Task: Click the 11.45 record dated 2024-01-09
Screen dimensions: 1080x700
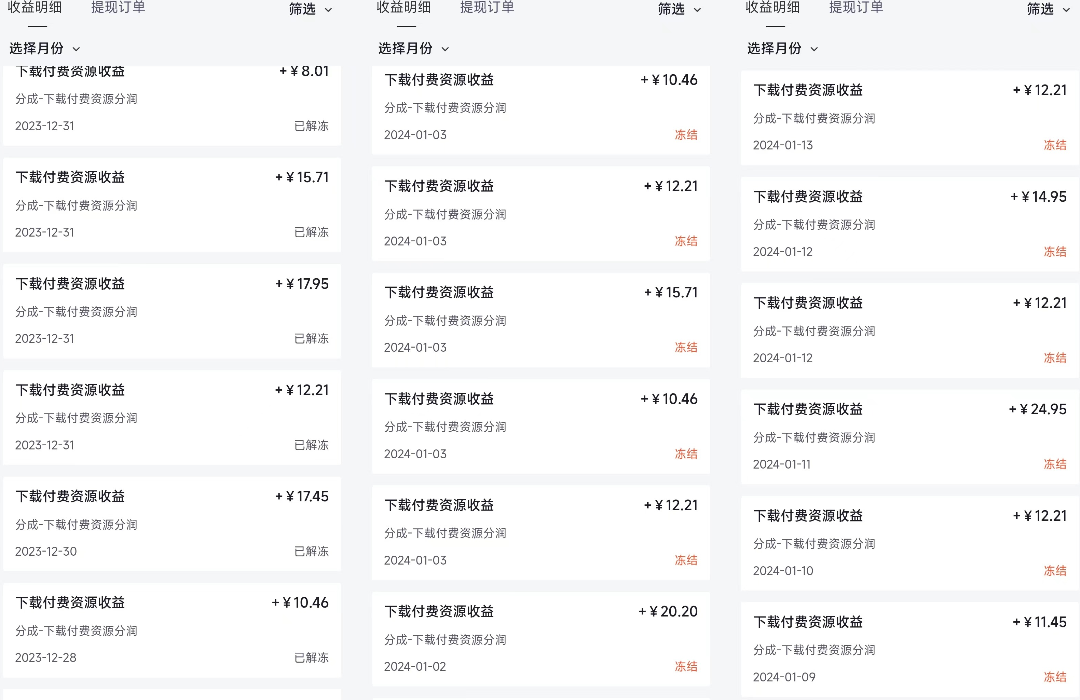Action: 900,645
